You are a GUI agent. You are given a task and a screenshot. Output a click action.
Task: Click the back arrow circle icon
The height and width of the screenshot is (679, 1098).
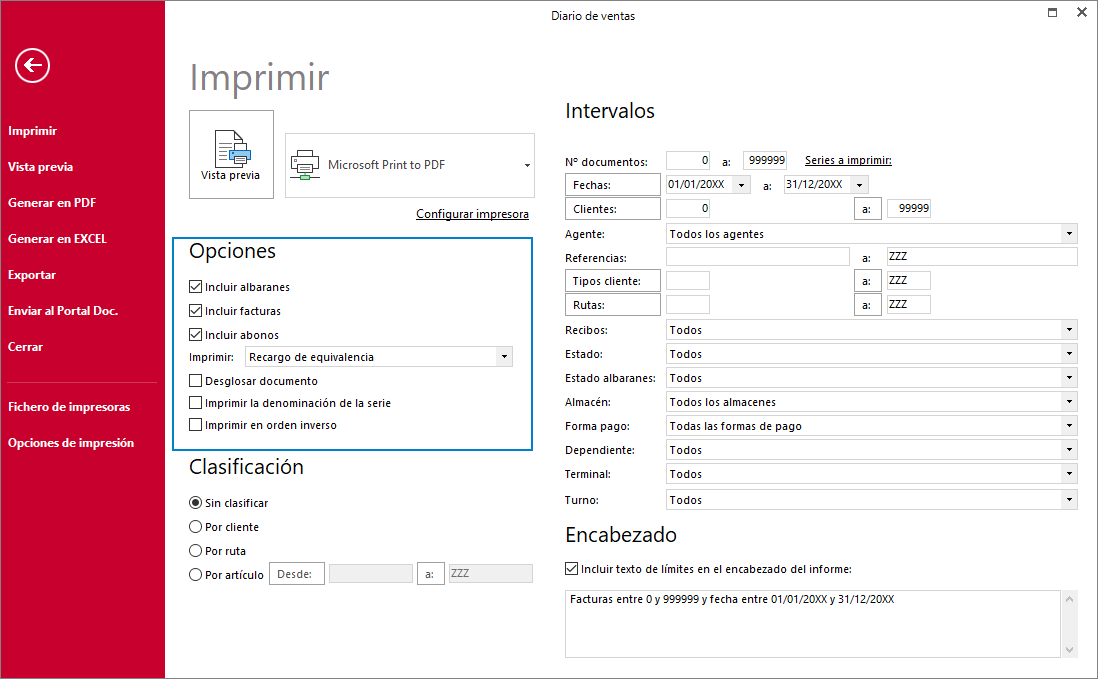tap(32, 66)
